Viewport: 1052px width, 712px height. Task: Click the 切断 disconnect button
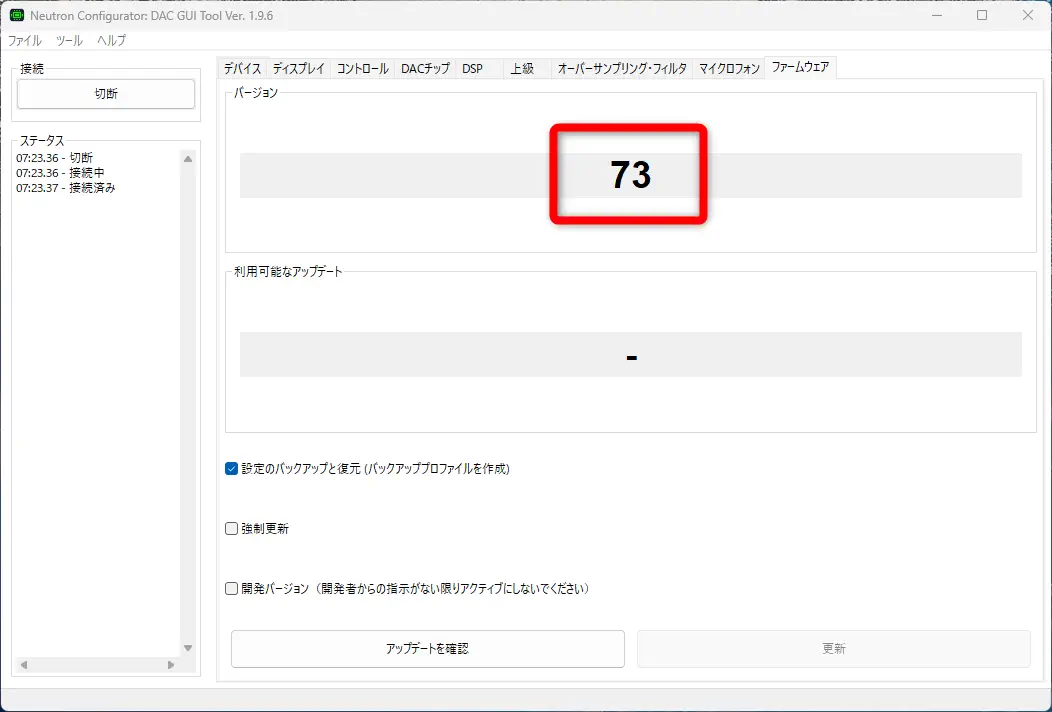[x=106, y=94]
